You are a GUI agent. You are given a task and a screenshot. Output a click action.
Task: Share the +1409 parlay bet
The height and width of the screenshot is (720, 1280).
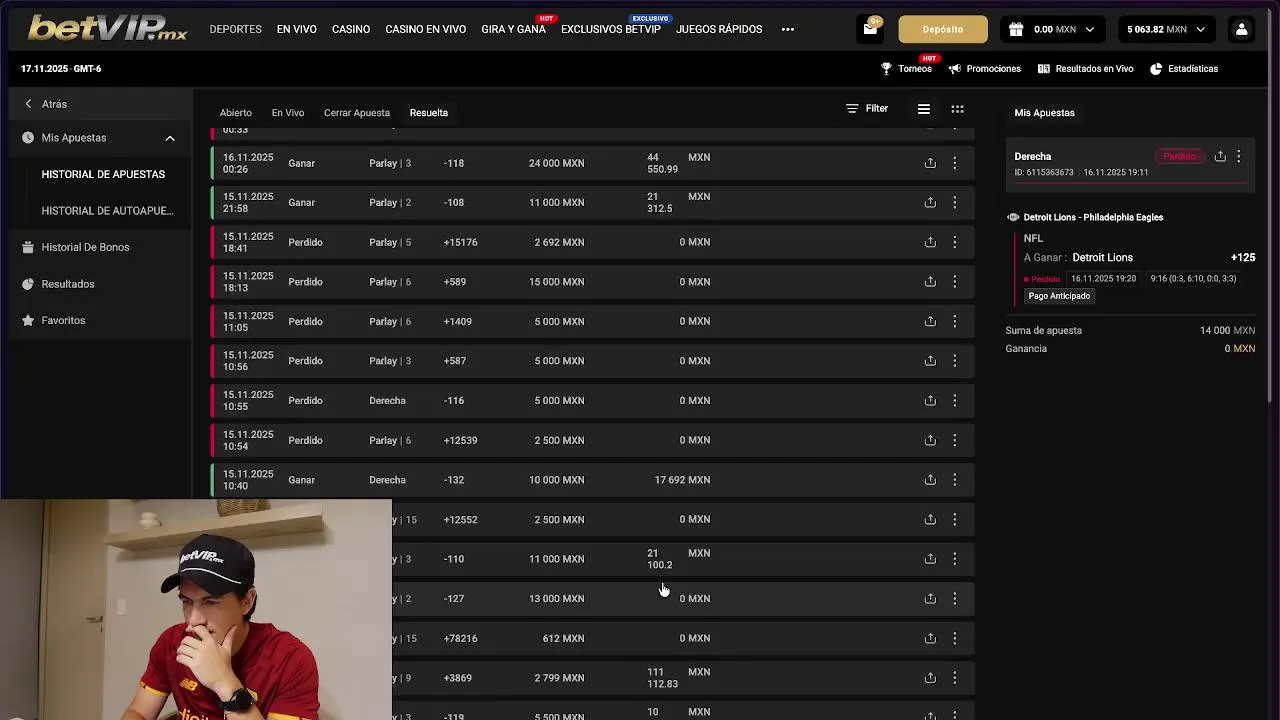pos(930,321)
